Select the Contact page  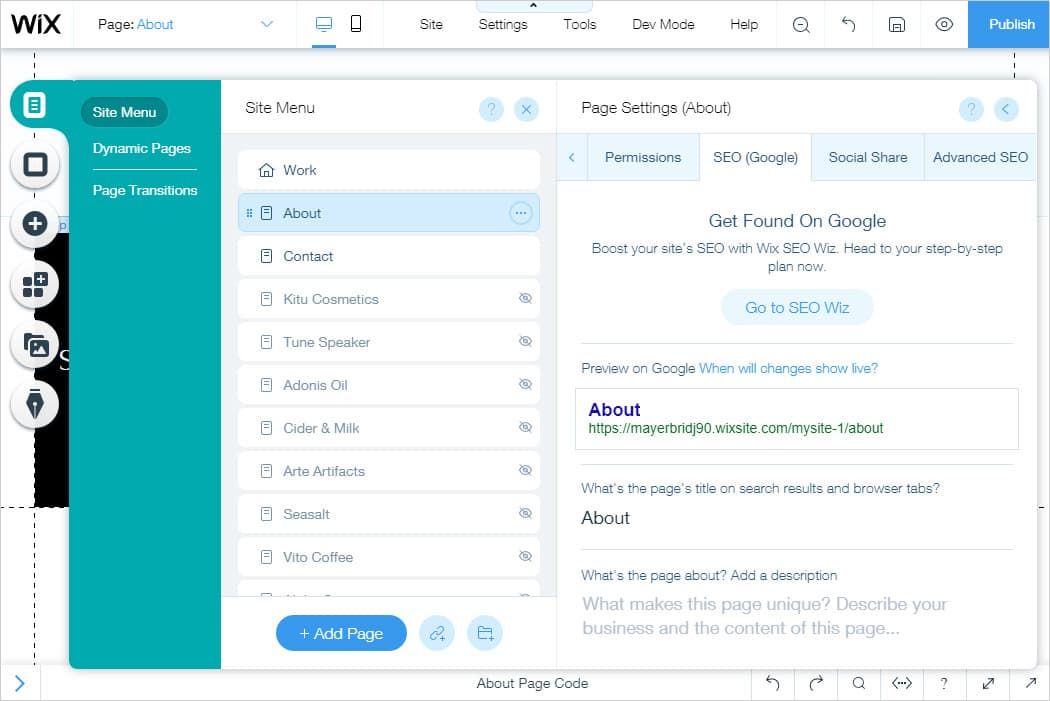coord(388,256)
